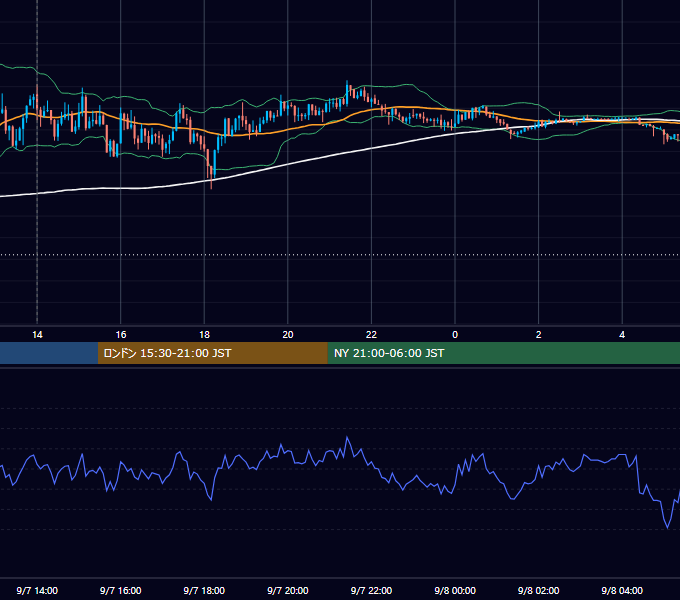The height and width of the screenshot is (600, 680).
Task: Click the London session band 15:30-21:00 JST
Action: pyautogui.click(x=212, y=353)
